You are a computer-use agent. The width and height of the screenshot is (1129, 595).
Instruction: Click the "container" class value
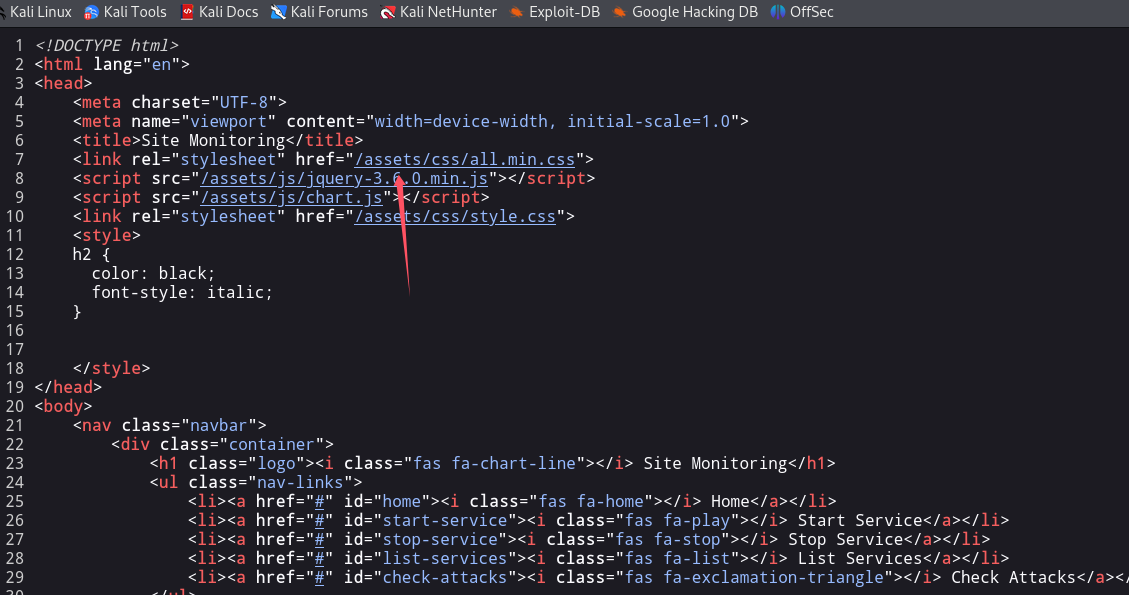tap(271, 444)
